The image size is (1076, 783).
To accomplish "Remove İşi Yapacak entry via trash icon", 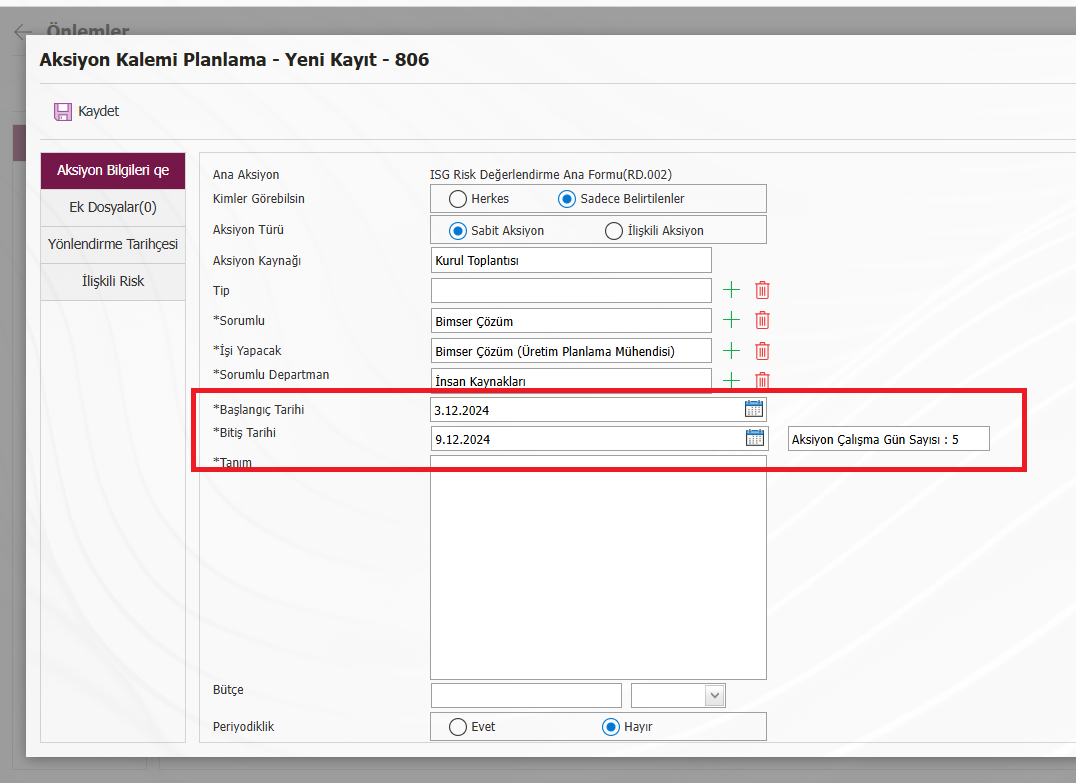I will [762, 350].
